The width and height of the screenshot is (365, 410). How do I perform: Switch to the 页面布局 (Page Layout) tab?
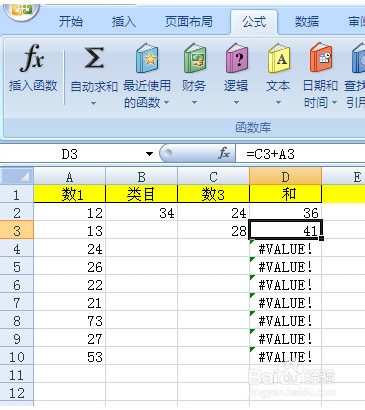pos(189,22)
